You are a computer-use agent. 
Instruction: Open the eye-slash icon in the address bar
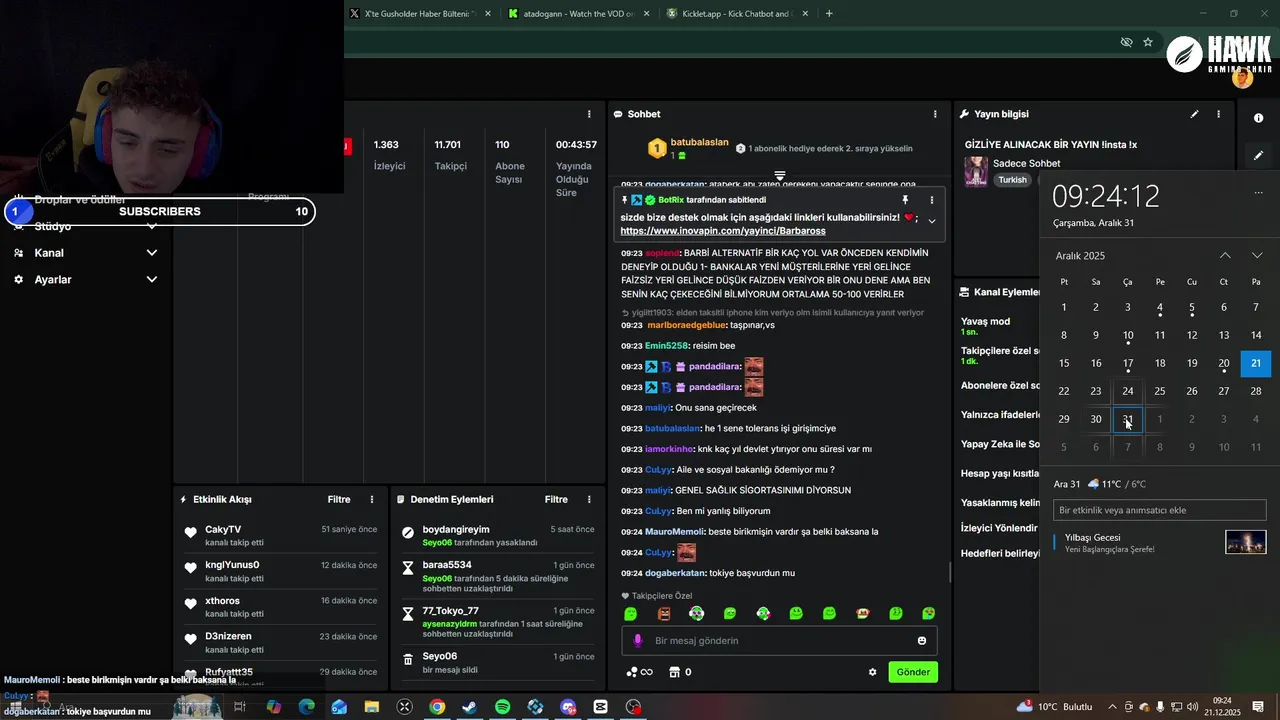pos(1126,42)
